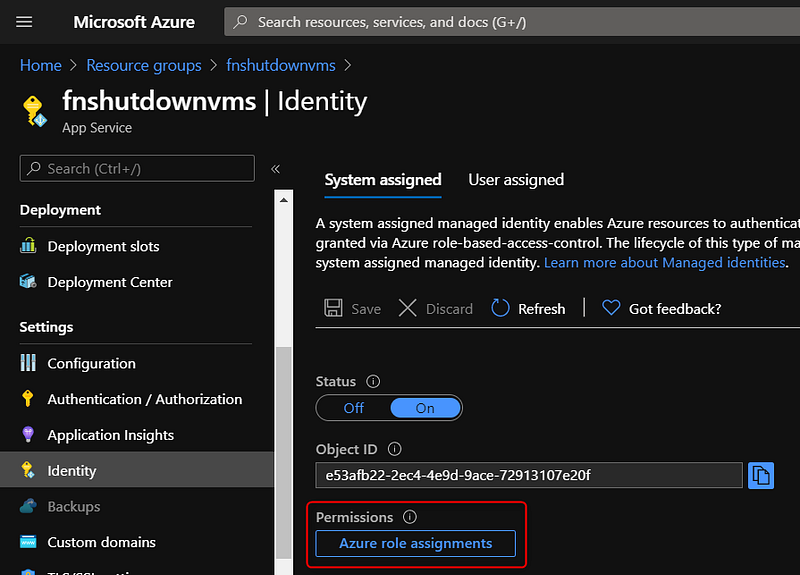Open Application Insights settings item

point(110,435)
